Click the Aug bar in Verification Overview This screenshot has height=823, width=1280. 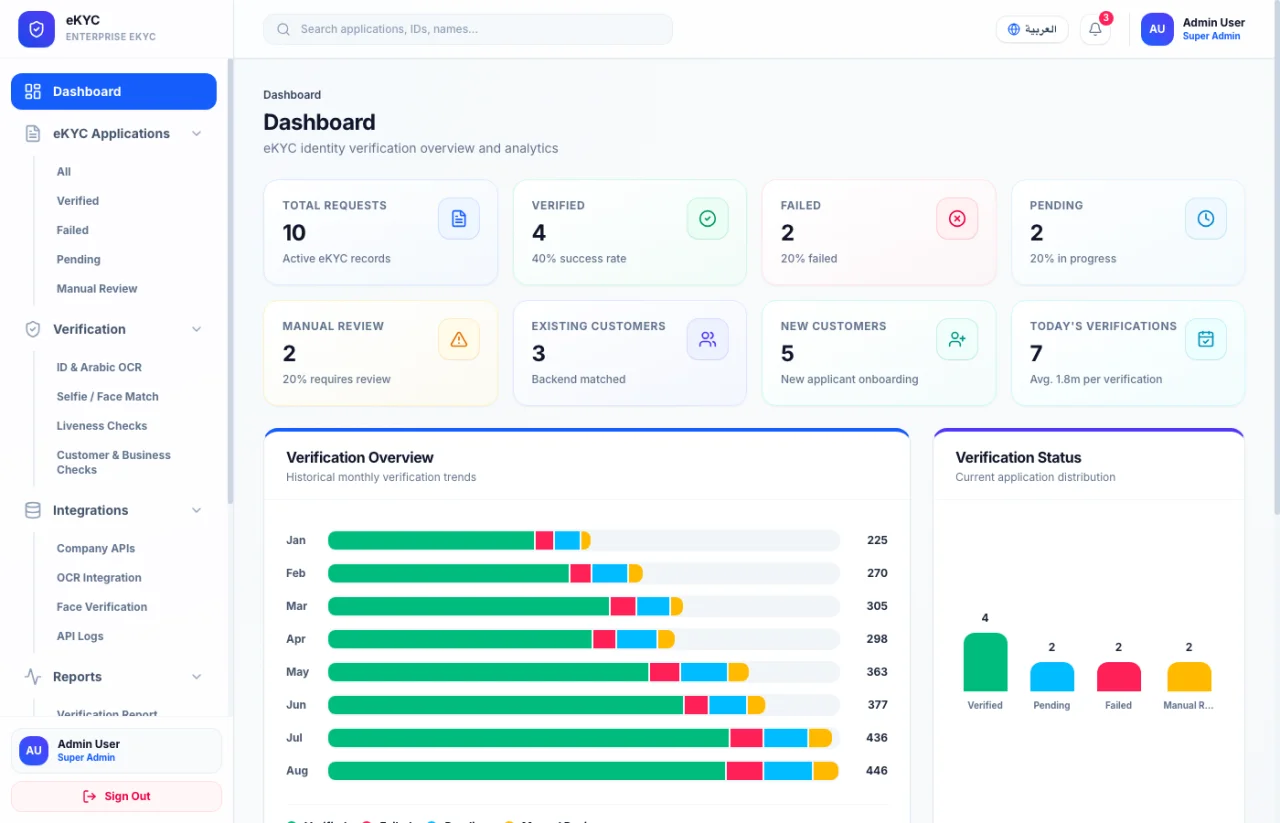pyautogui.click(x=583, y=771)
